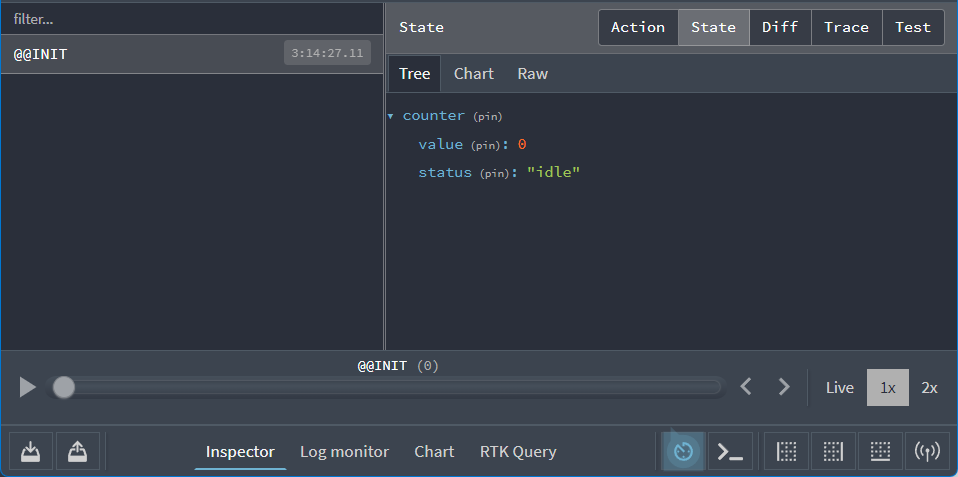Open the Log monitor view

[x=344, y=452]
